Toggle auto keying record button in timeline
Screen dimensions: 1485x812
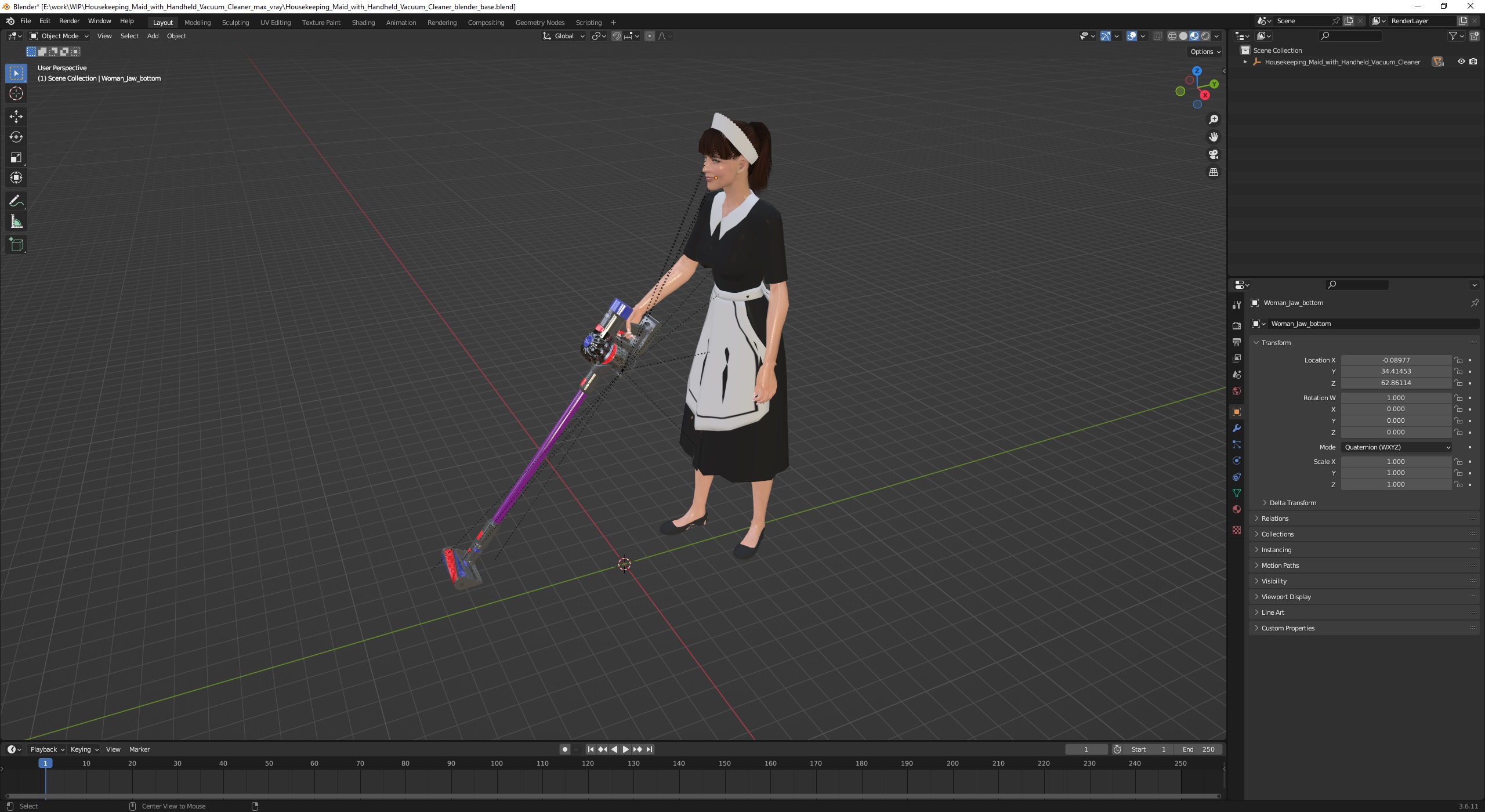[565, 749]
